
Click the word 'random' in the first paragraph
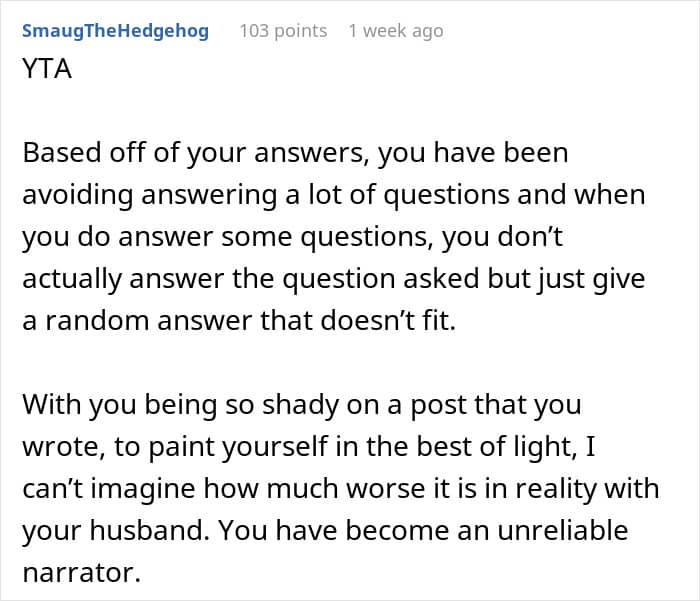pyautogui.click(x=97, y=321)
